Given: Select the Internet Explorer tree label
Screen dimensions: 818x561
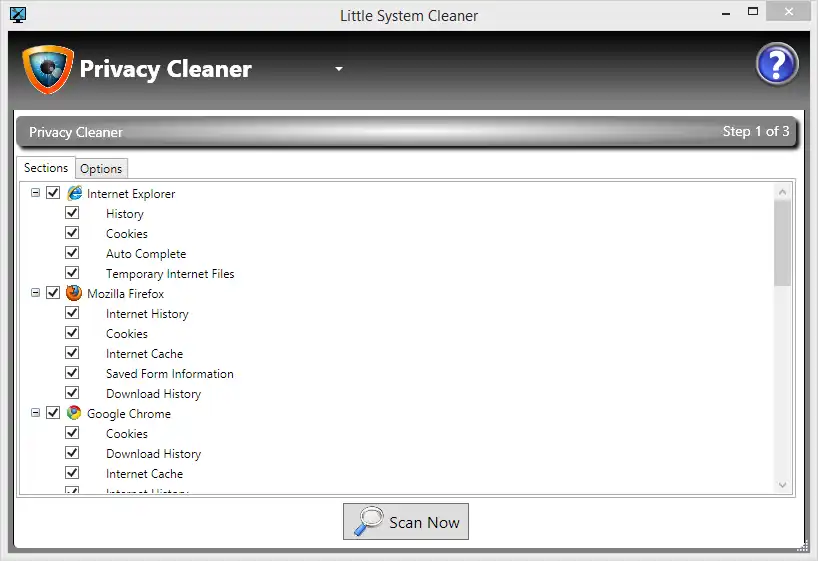Looking at the screenshot, I should (131, 194).
